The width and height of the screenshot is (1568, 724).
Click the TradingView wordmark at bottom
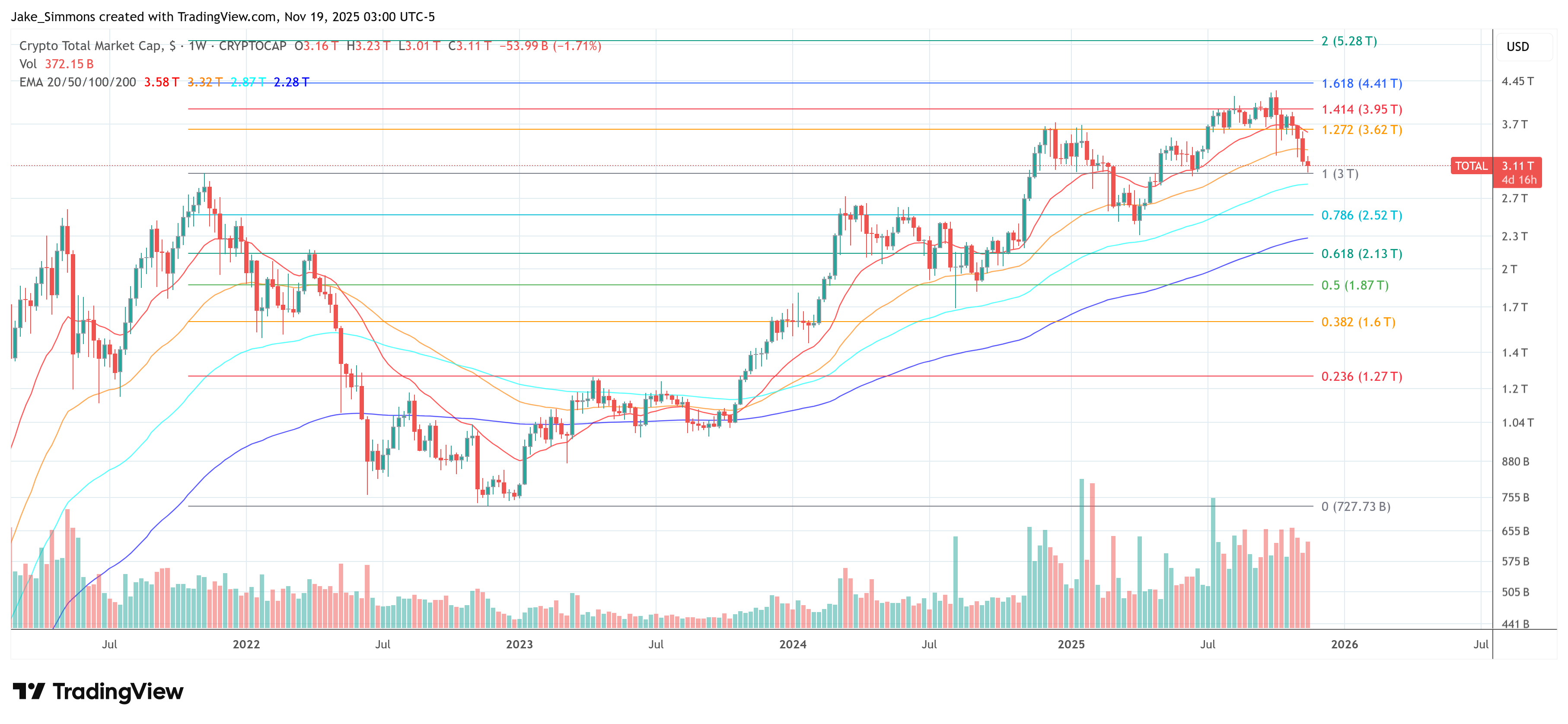pyautogui.click(x=118, y=692)
